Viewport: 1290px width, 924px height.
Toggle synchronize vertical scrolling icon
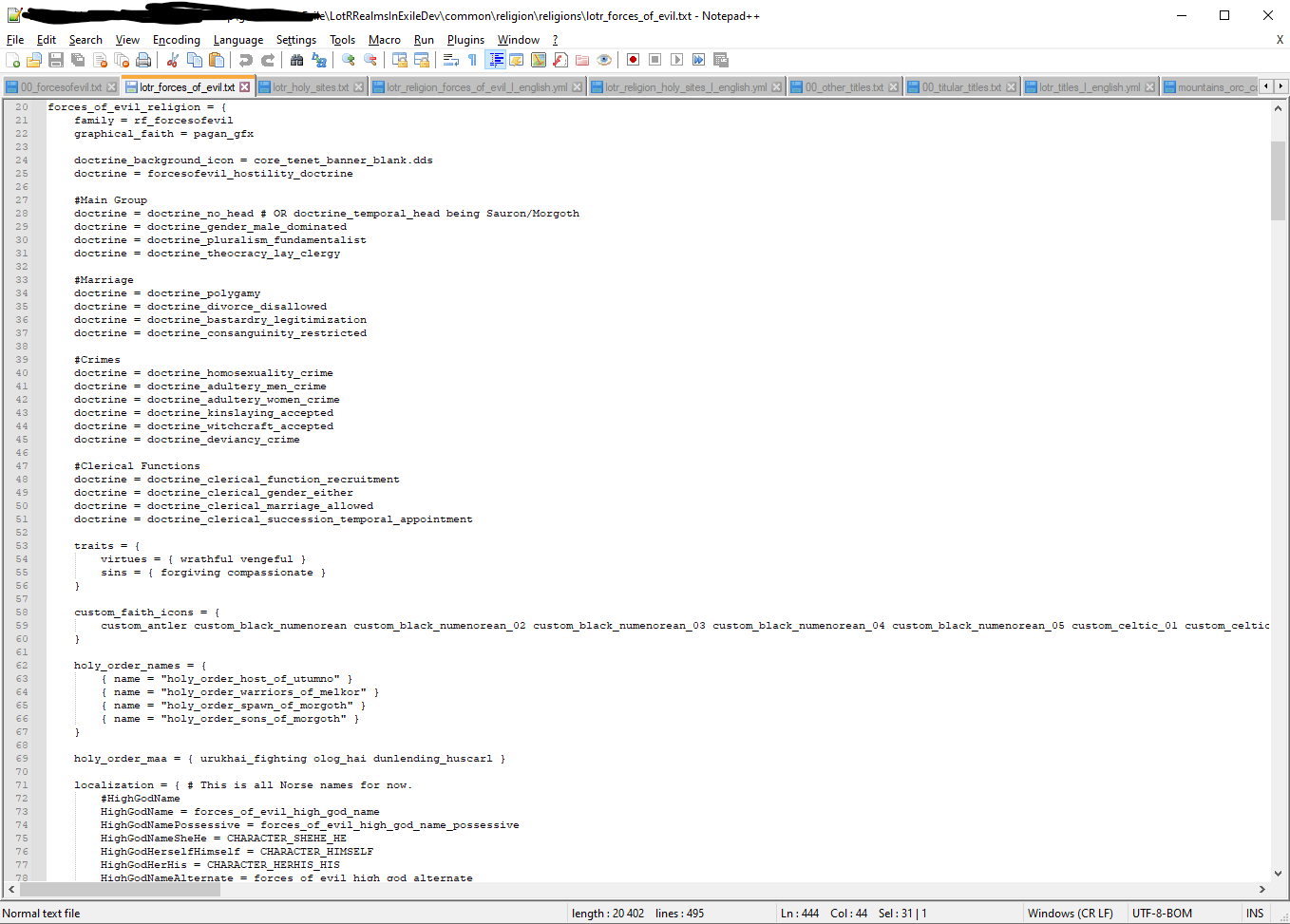(400, 60)
